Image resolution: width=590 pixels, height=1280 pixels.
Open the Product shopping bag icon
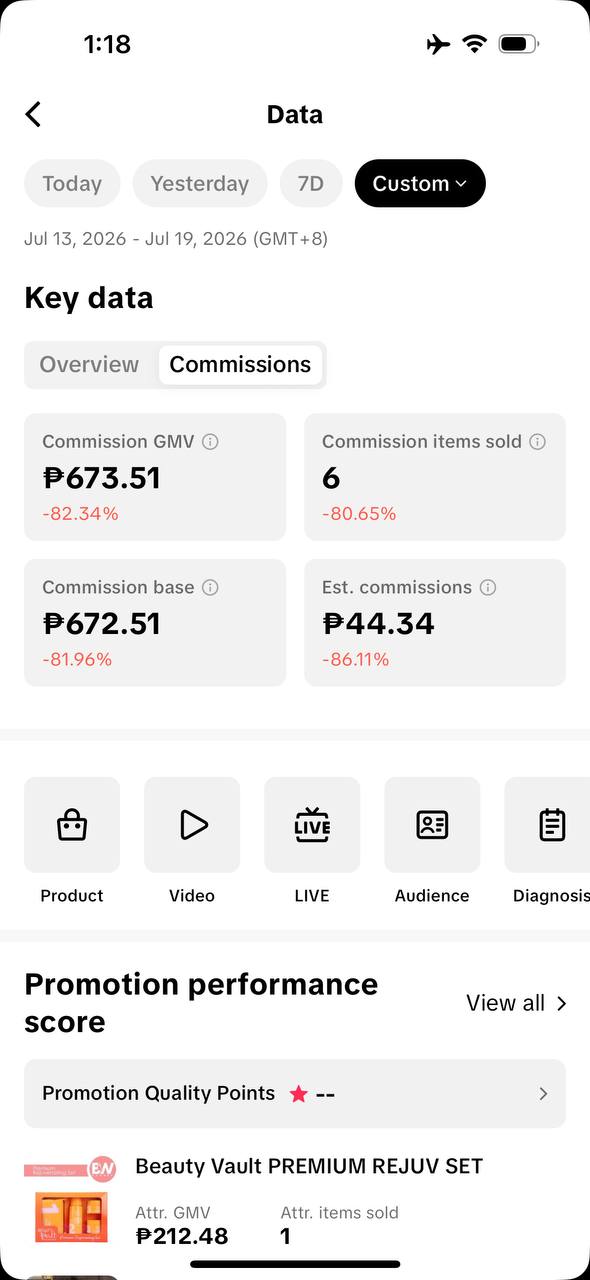72,825
